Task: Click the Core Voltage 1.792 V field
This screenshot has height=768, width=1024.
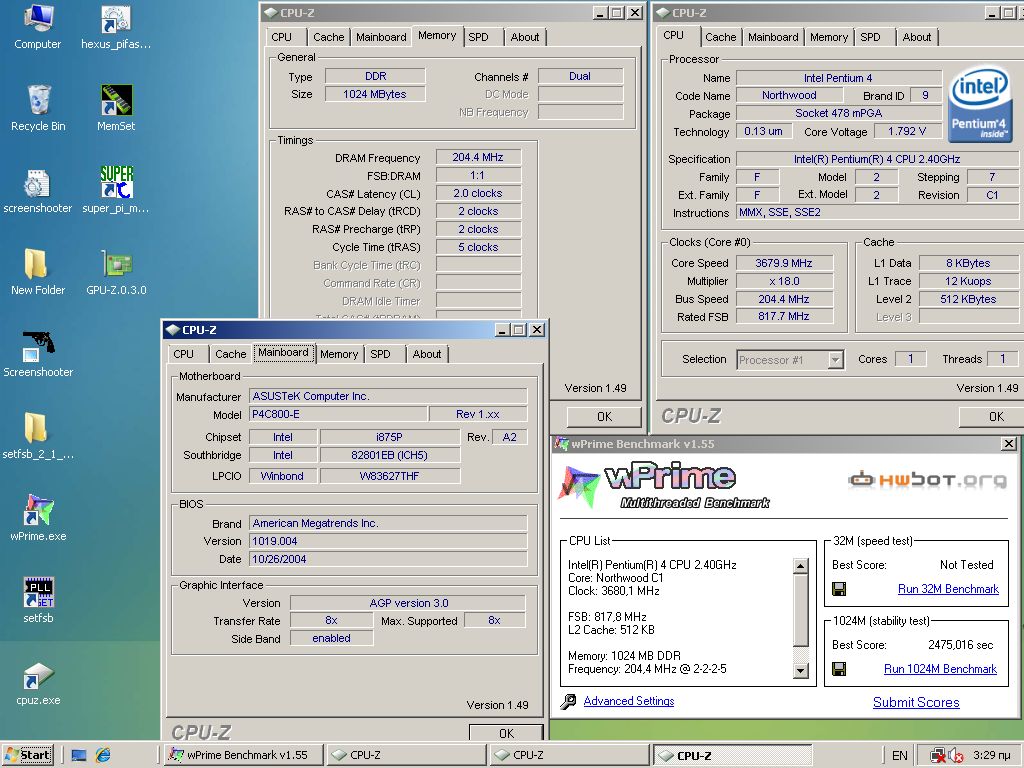Action: 907,131
